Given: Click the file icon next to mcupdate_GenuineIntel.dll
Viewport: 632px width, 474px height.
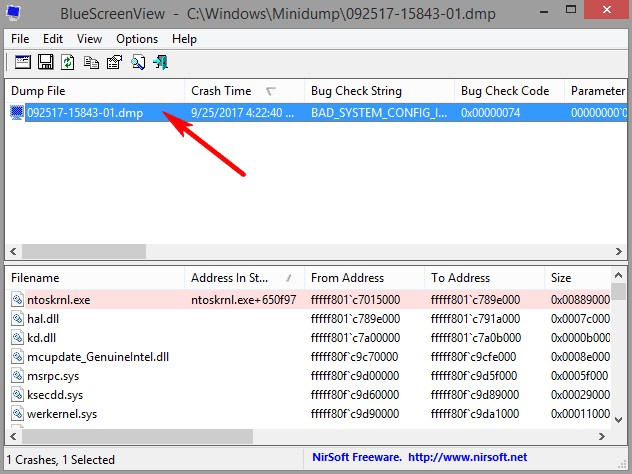Looking at the screenshot, I should (17, 356).
